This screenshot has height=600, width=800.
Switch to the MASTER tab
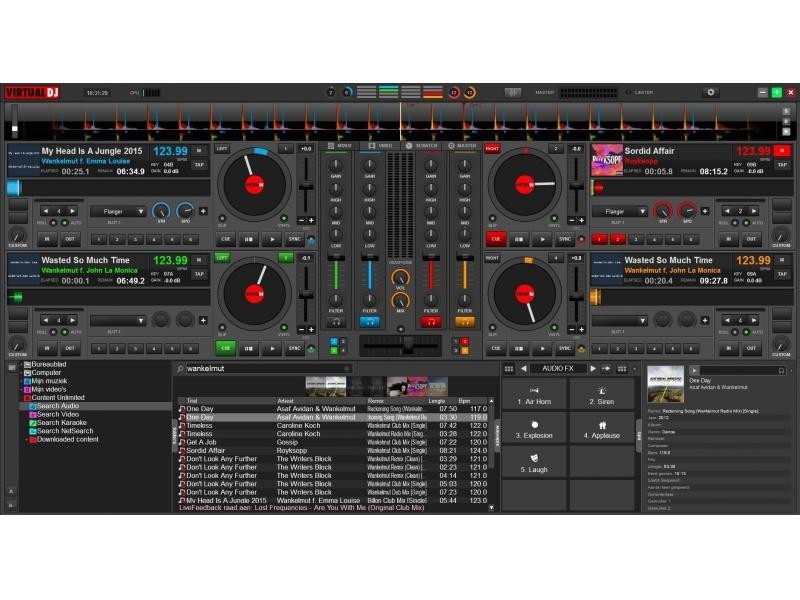pyautogui.click(x=462, y=146)
